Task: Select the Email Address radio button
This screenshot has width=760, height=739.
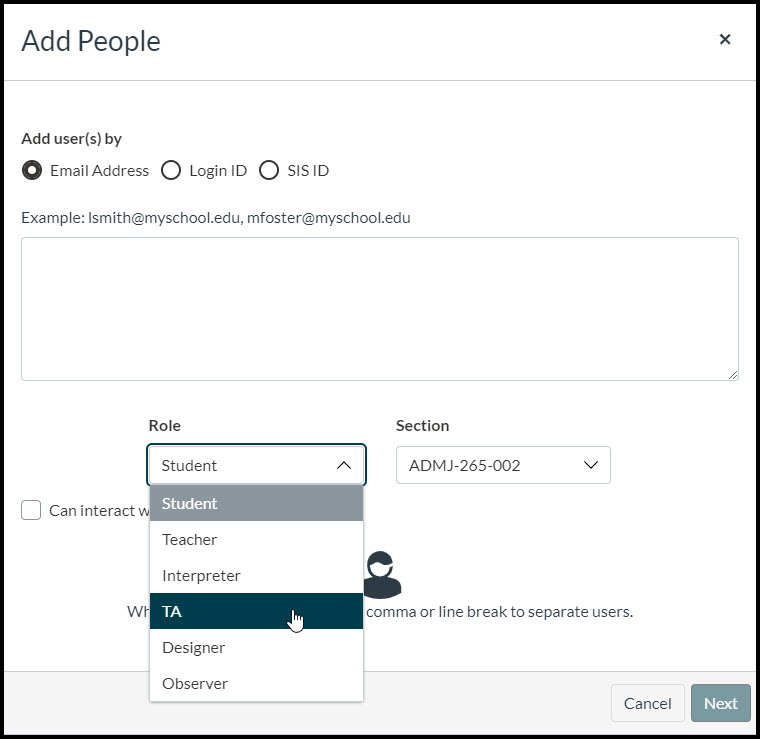Action: click(x=32, y=170)
